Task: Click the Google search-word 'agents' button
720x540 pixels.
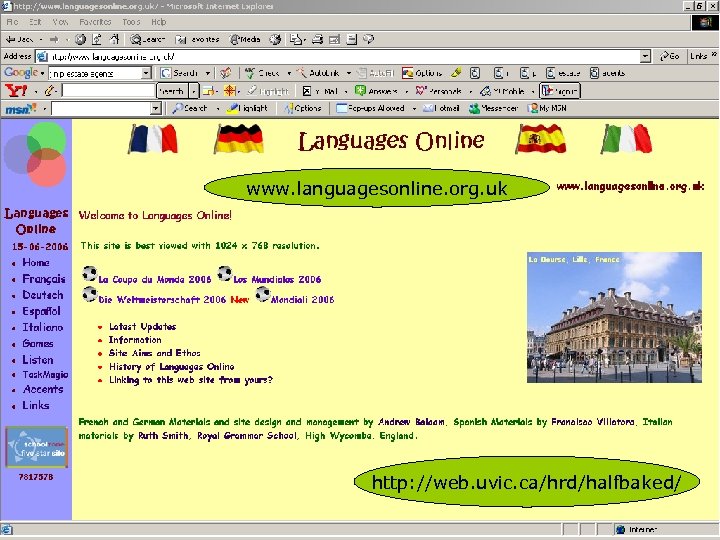Action: (607, 73)
